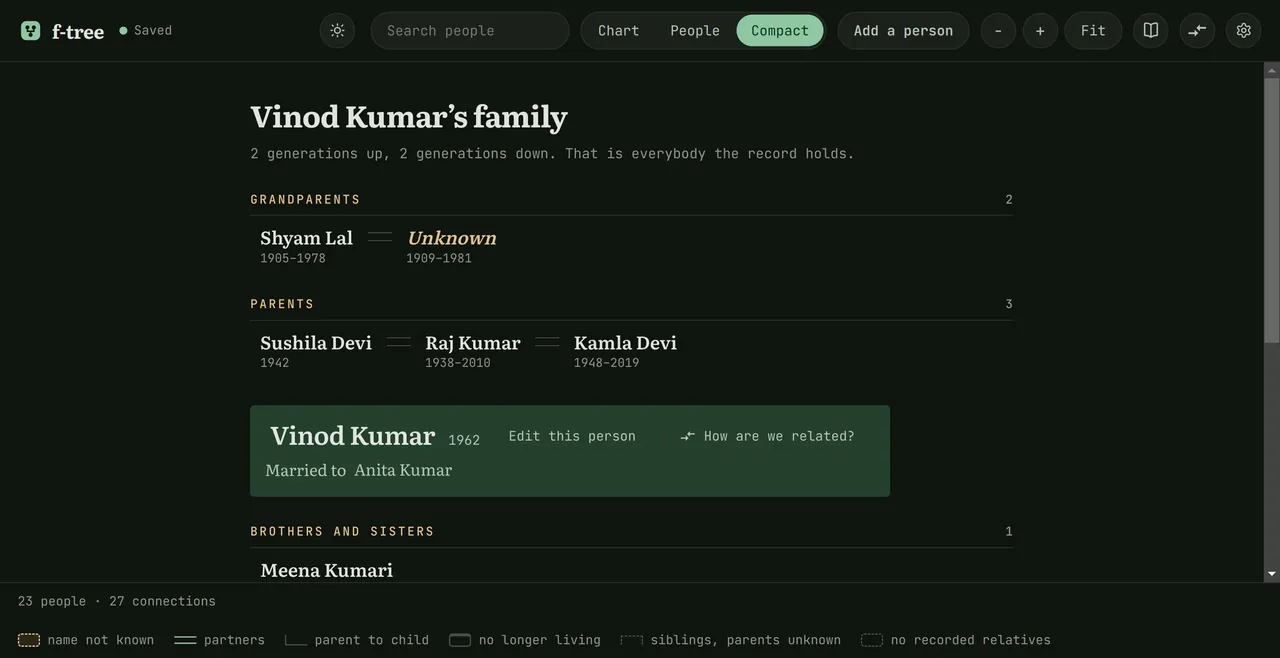
Task: Select Kamla Devi in parents
Action: [625, 343]
